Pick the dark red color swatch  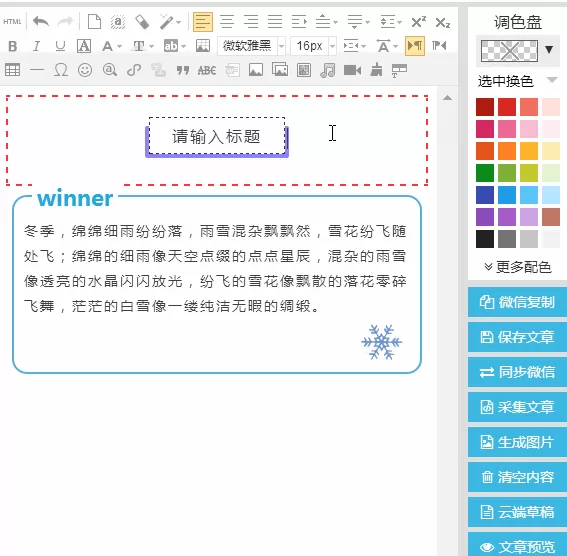click(485, 107)
